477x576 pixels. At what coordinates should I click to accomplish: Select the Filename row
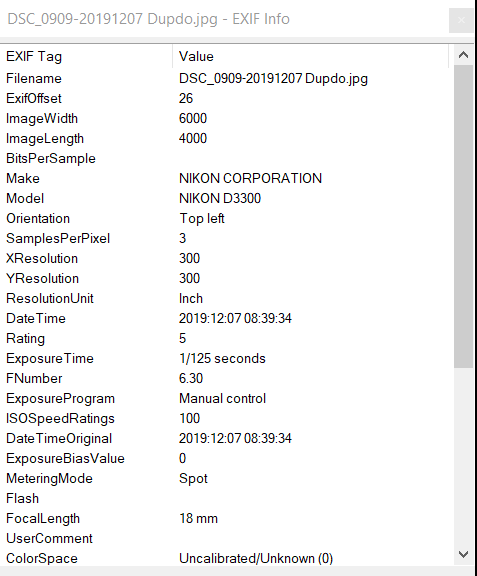(225, 78)
